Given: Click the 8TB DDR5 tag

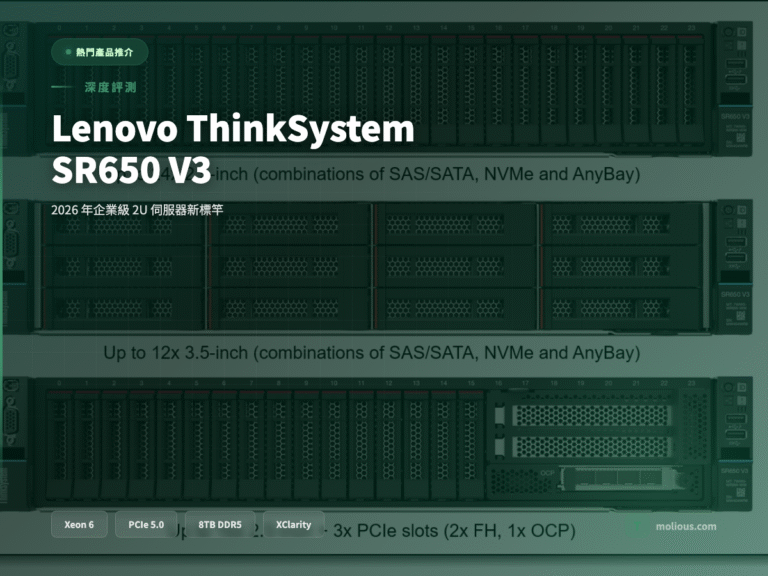Looking at the screenshot, I should (x=220, y=525).
